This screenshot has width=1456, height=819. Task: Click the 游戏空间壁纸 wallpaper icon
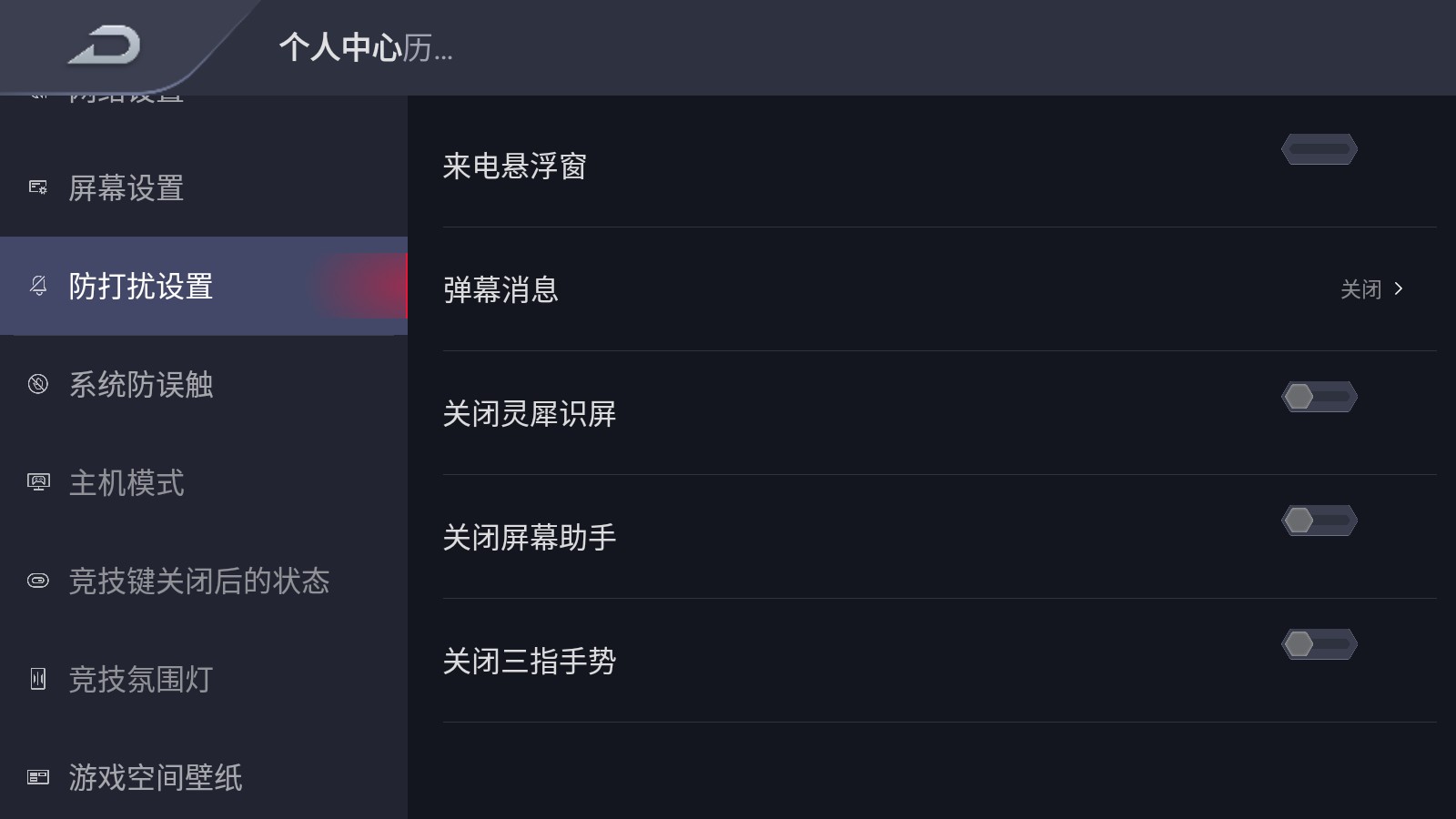coord(37,778)
